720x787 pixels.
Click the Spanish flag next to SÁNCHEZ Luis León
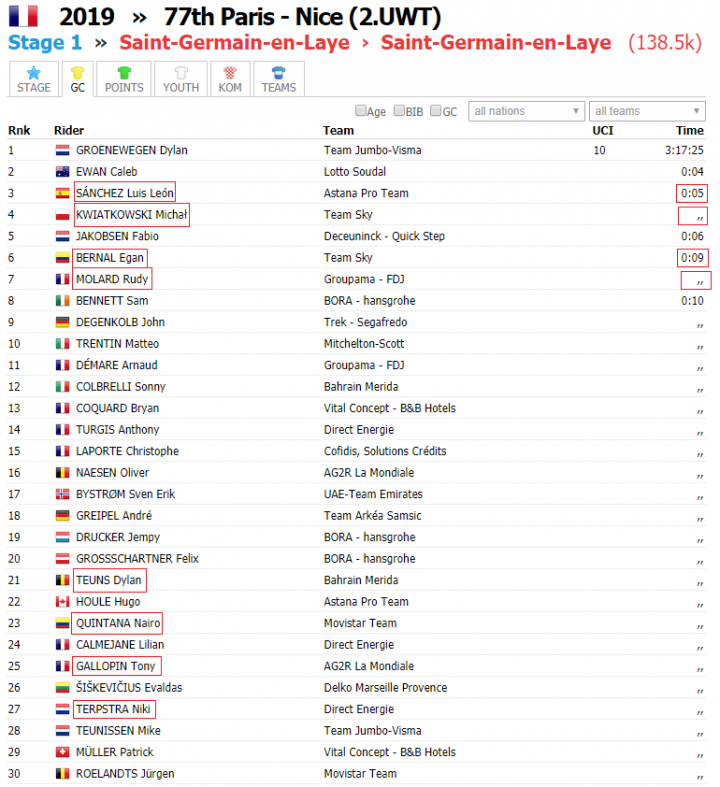point(62,193)
